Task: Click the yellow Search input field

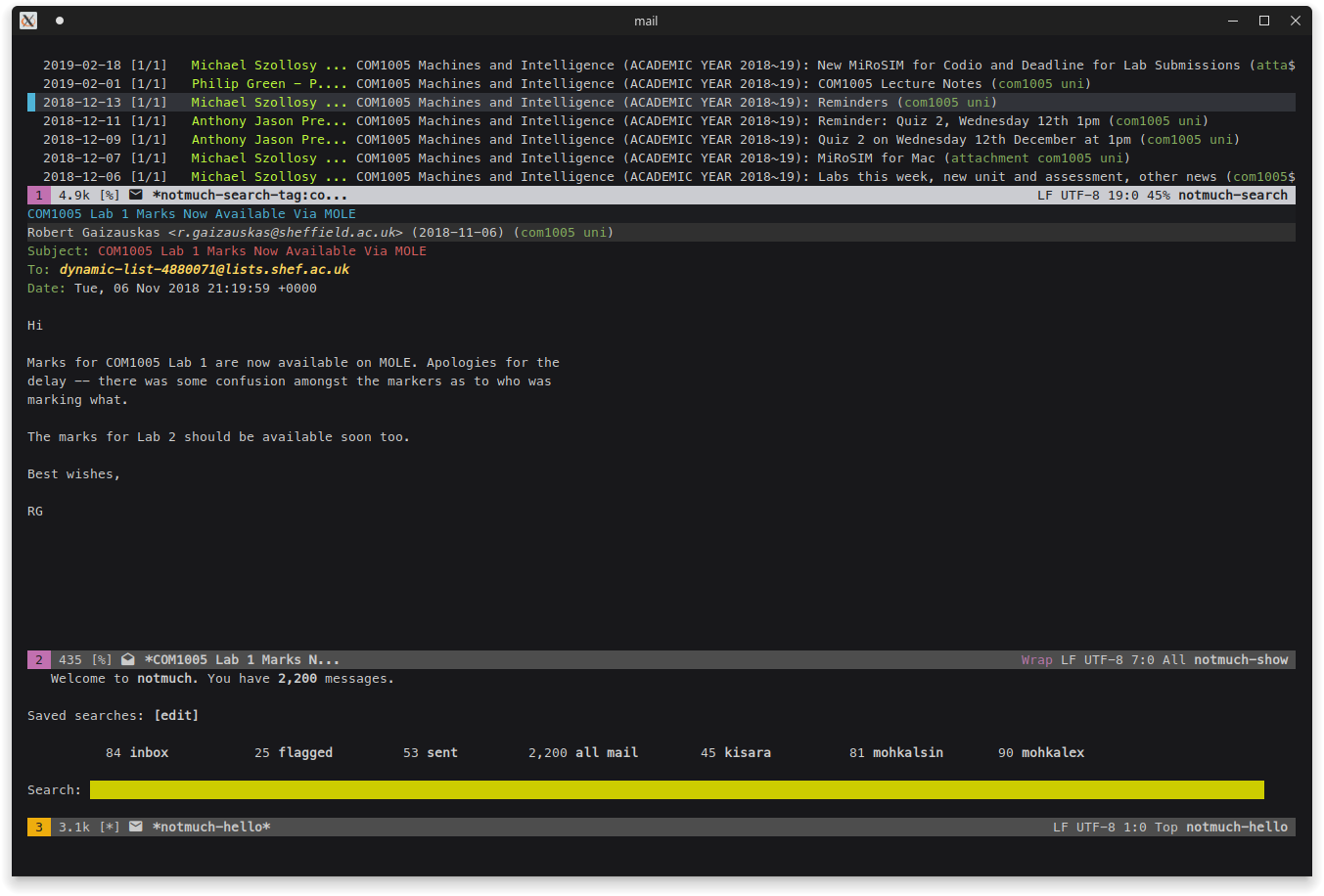Action: point(676,789)
